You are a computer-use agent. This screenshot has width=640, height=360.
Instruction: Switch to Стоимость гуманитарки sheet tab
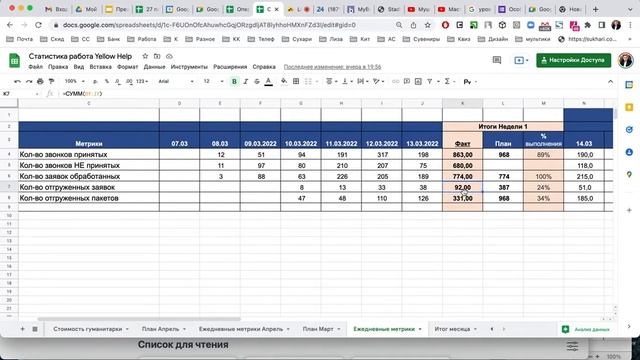(90, 329)
